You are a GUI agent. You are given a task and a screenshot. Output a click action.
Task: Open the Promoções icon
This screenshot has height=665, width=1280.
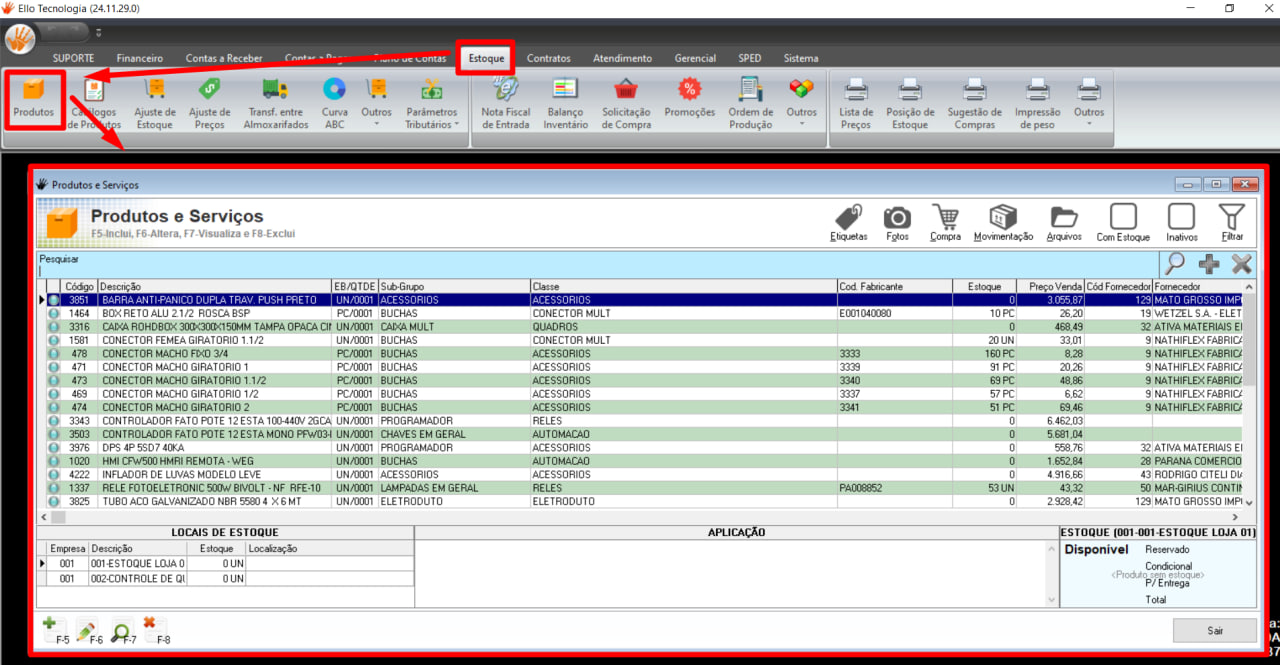click(690, 99)
